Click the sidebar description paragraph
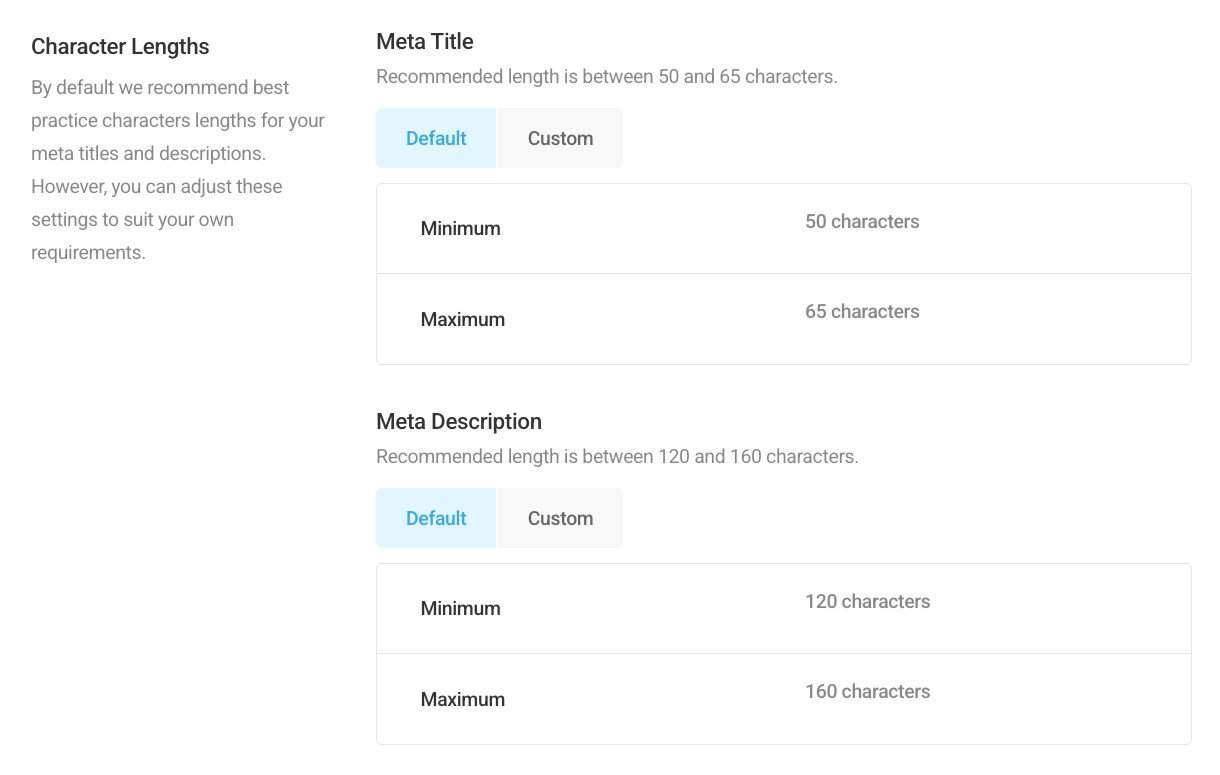 pyautogui.click(x=178, y=169)
